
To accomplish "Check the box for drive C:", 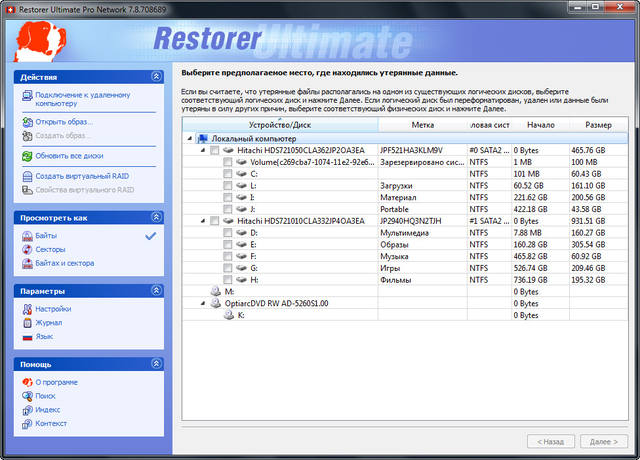I will click(228, 174).
